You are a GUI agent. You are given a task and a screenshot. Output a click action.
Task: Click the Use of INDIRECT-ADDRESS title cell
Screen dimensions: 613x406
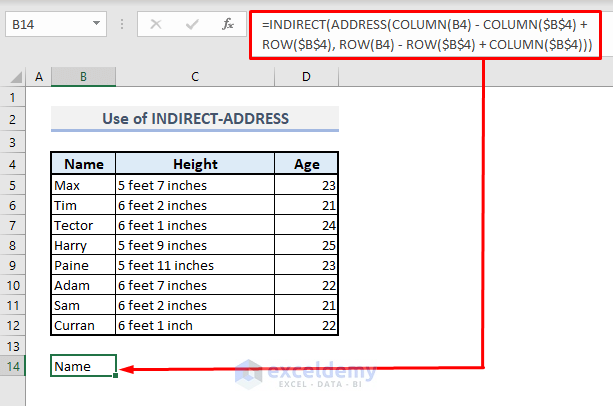195,119
